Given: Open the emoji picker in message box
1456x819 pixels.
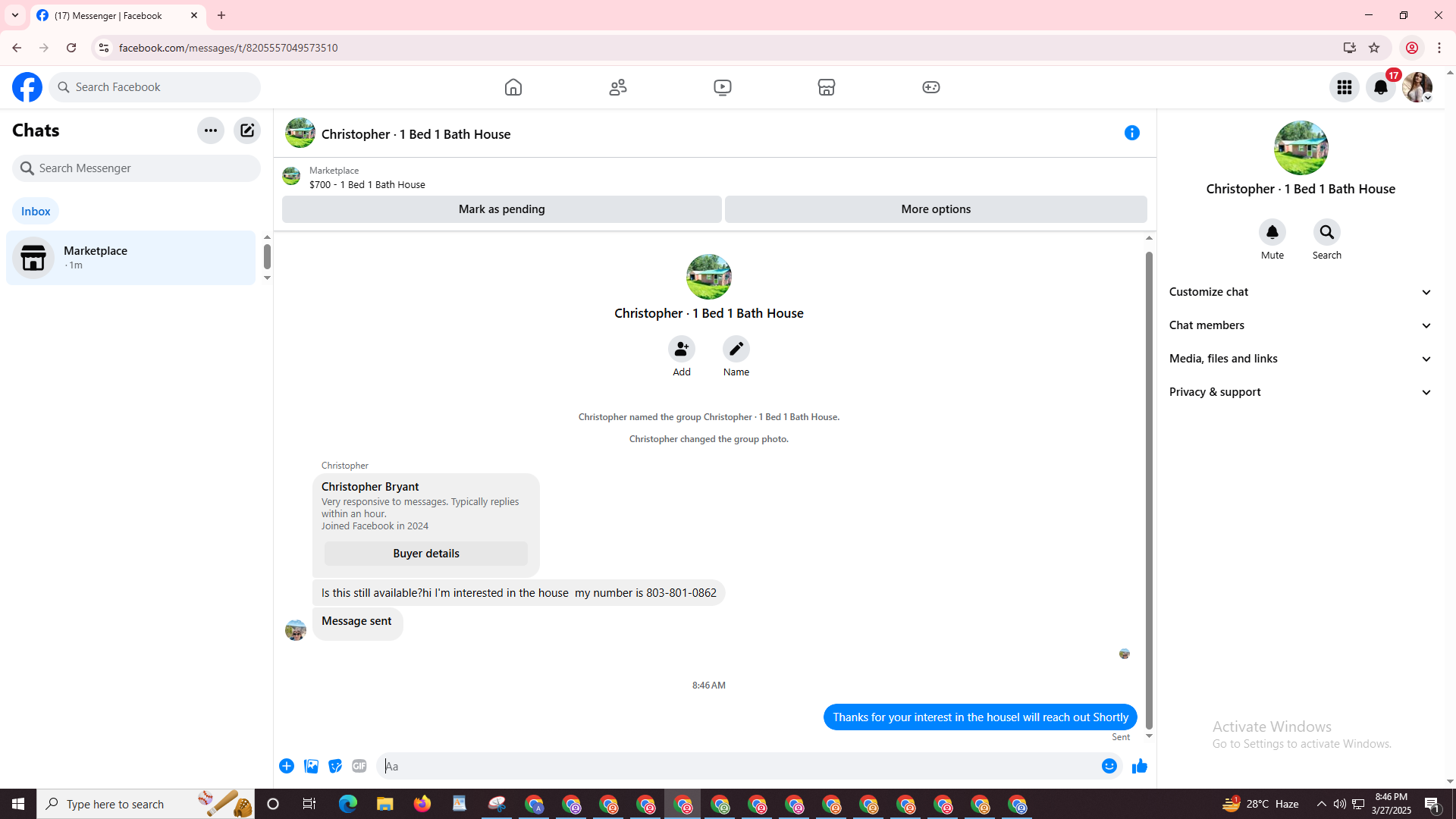Looking at the screenshot, I should coord(1109,766).
